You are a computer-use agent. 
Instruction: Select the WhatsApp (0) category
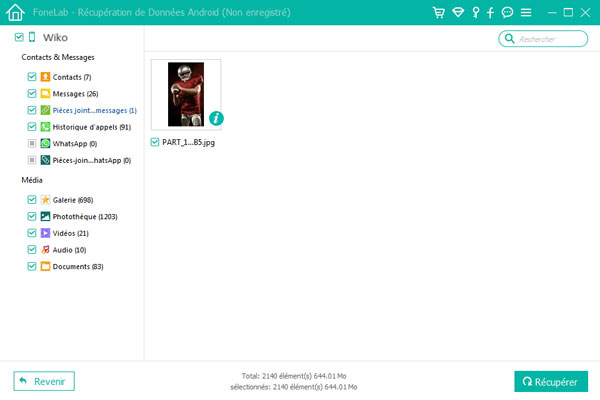click(75, 144)
